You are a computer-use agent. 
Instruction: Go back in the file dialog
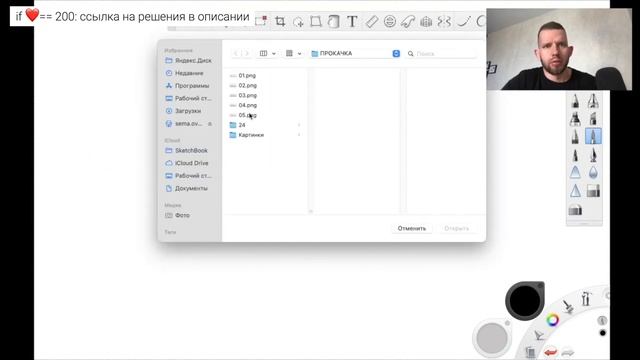pyautogui.click(x=236, y=53)
